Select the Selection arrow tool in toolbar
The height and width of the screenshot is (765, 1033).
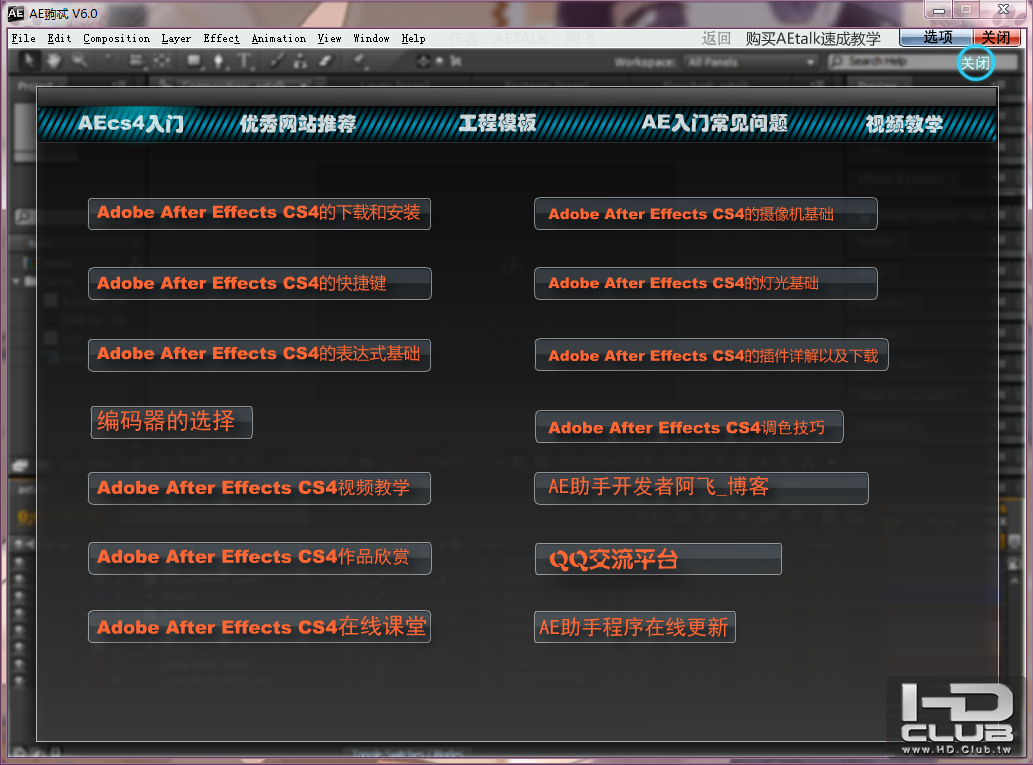[x=28, y=61]
